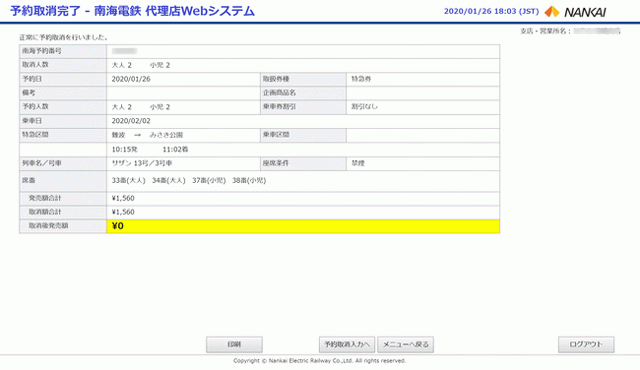Click 予約日 value 2020/01/26

coord(131,79)
